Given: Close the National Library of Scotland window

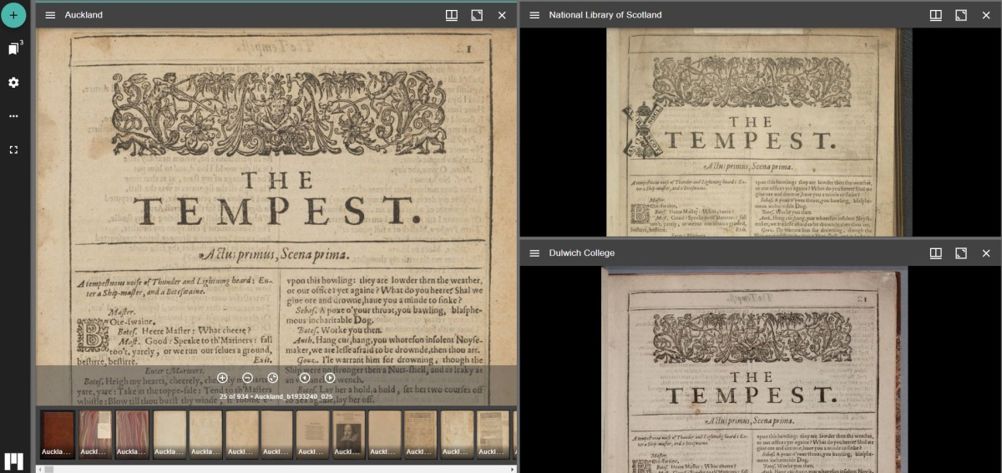Looking at the screenshot, I should 985,15.
